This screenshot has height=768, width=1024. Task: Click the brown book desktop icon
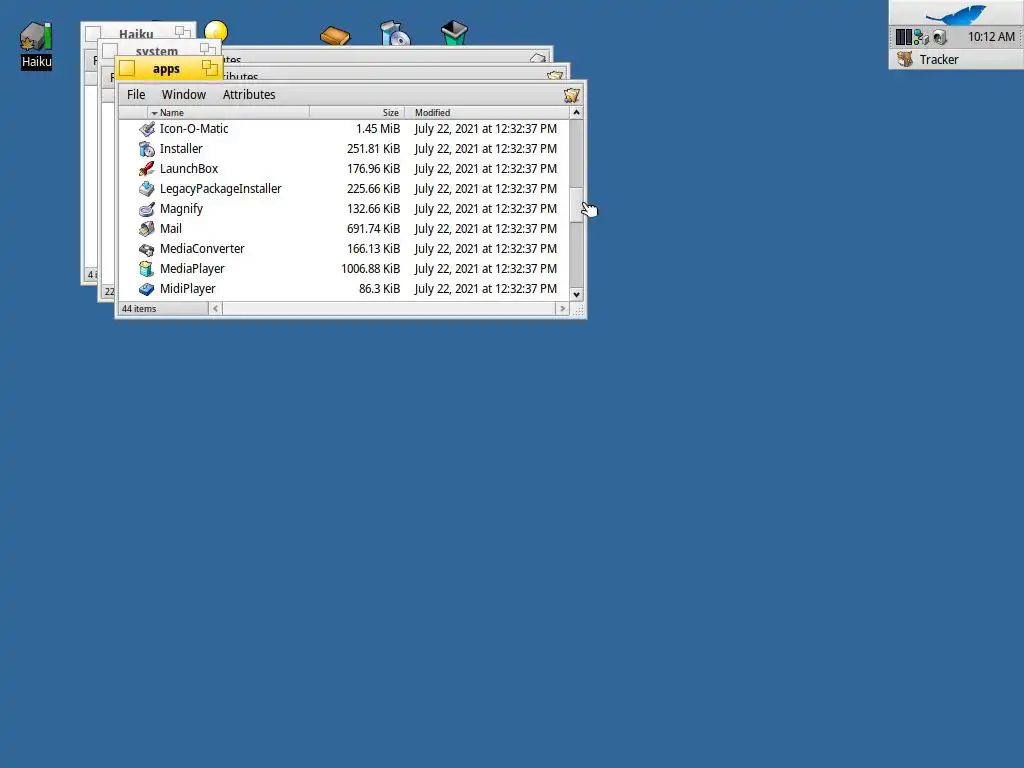click(x=335, y=35)
